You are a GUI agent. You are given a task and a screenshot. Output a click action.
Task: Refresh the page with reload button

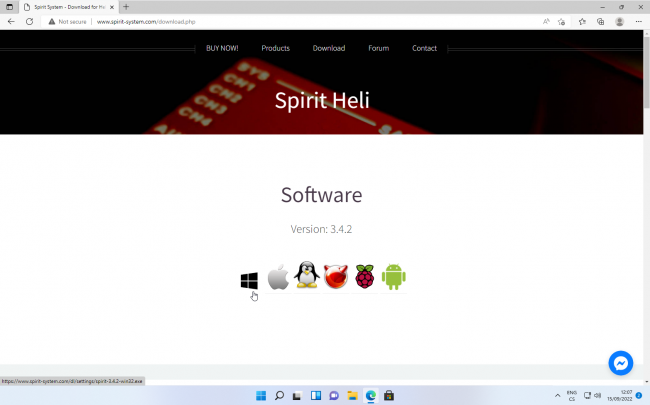pyautogui.click(x=29, y=21)
